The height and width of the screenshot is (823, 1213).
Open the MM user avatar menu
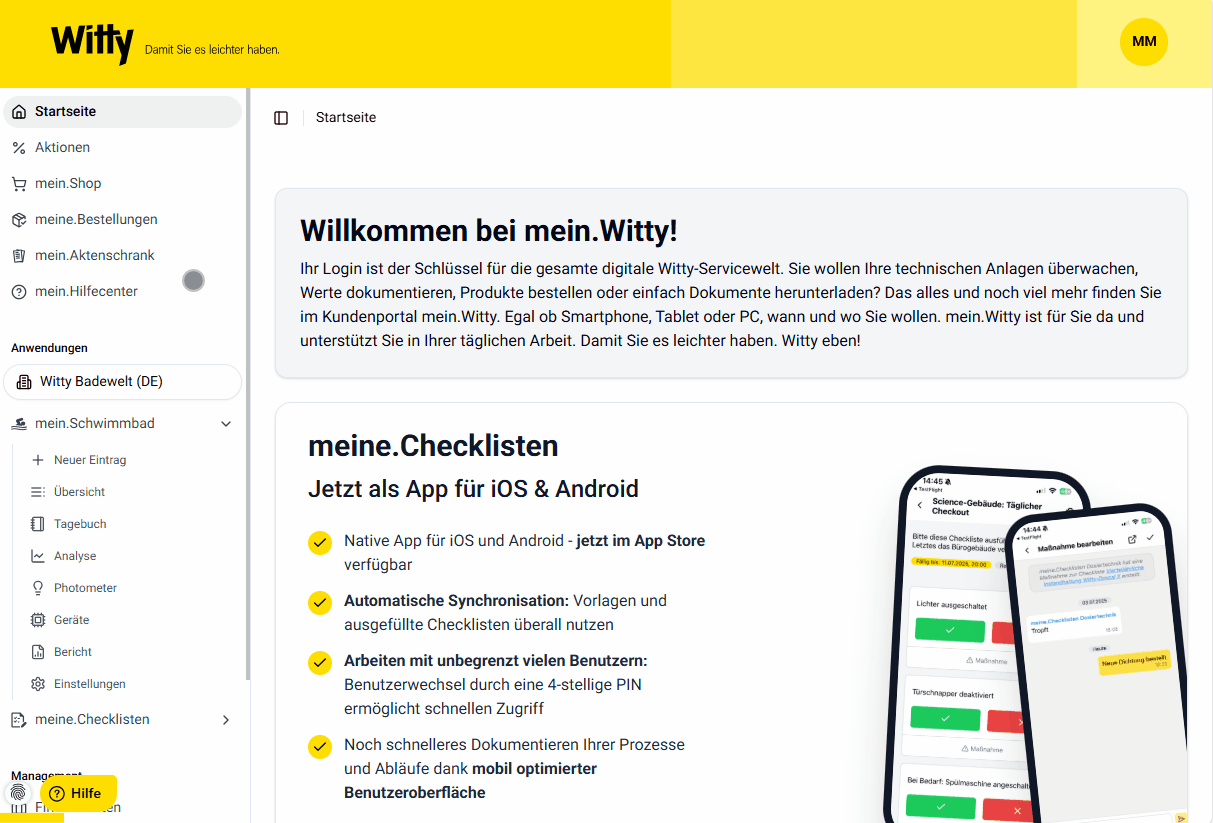click(1144, 42)
